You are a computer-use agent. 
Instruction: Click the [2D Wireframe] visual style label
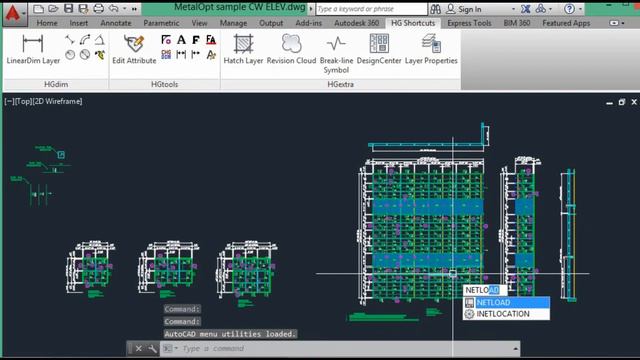pos(58,101)
